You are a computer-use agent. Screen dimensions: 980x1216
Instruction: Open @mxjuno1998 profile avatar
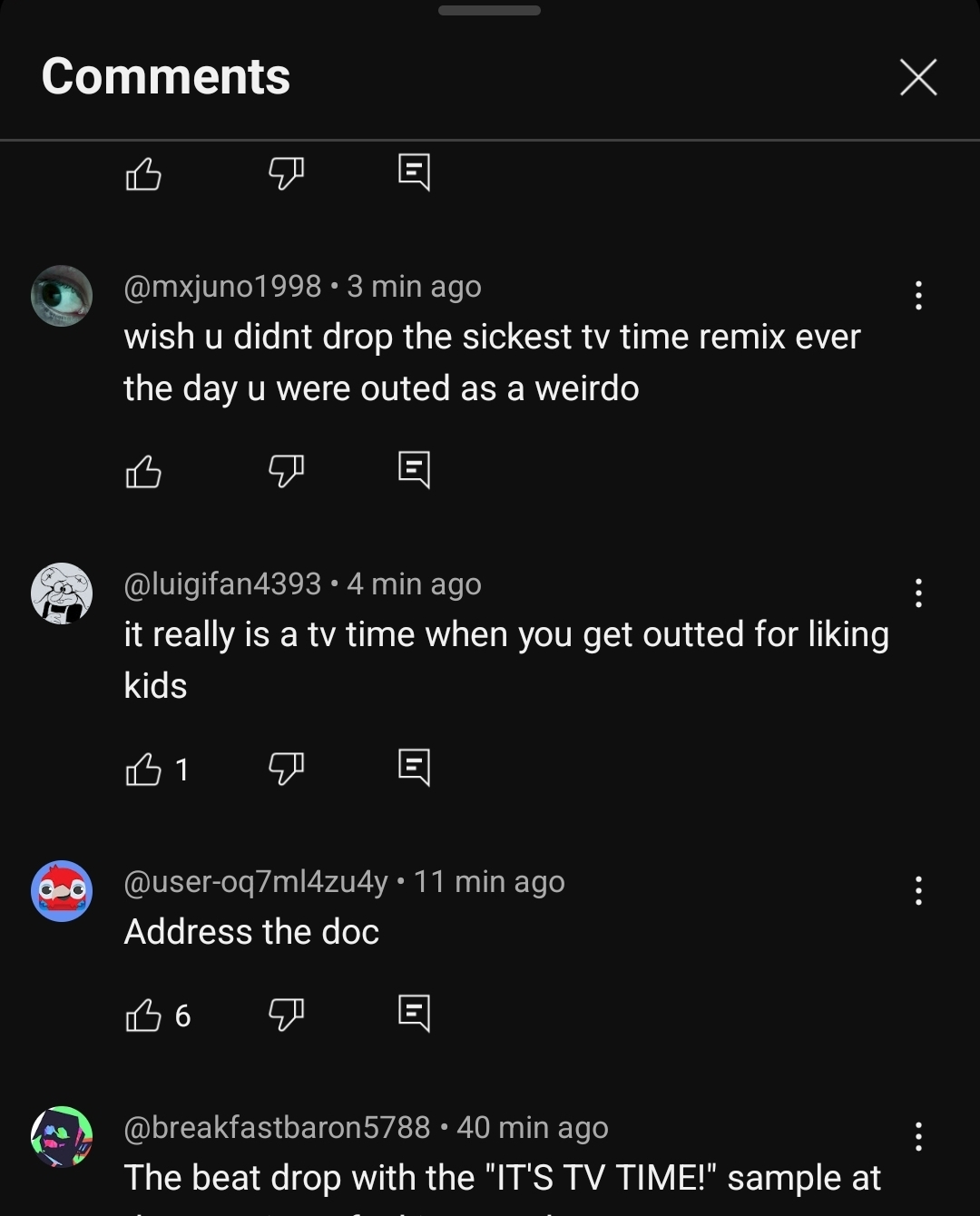[62, 296]
